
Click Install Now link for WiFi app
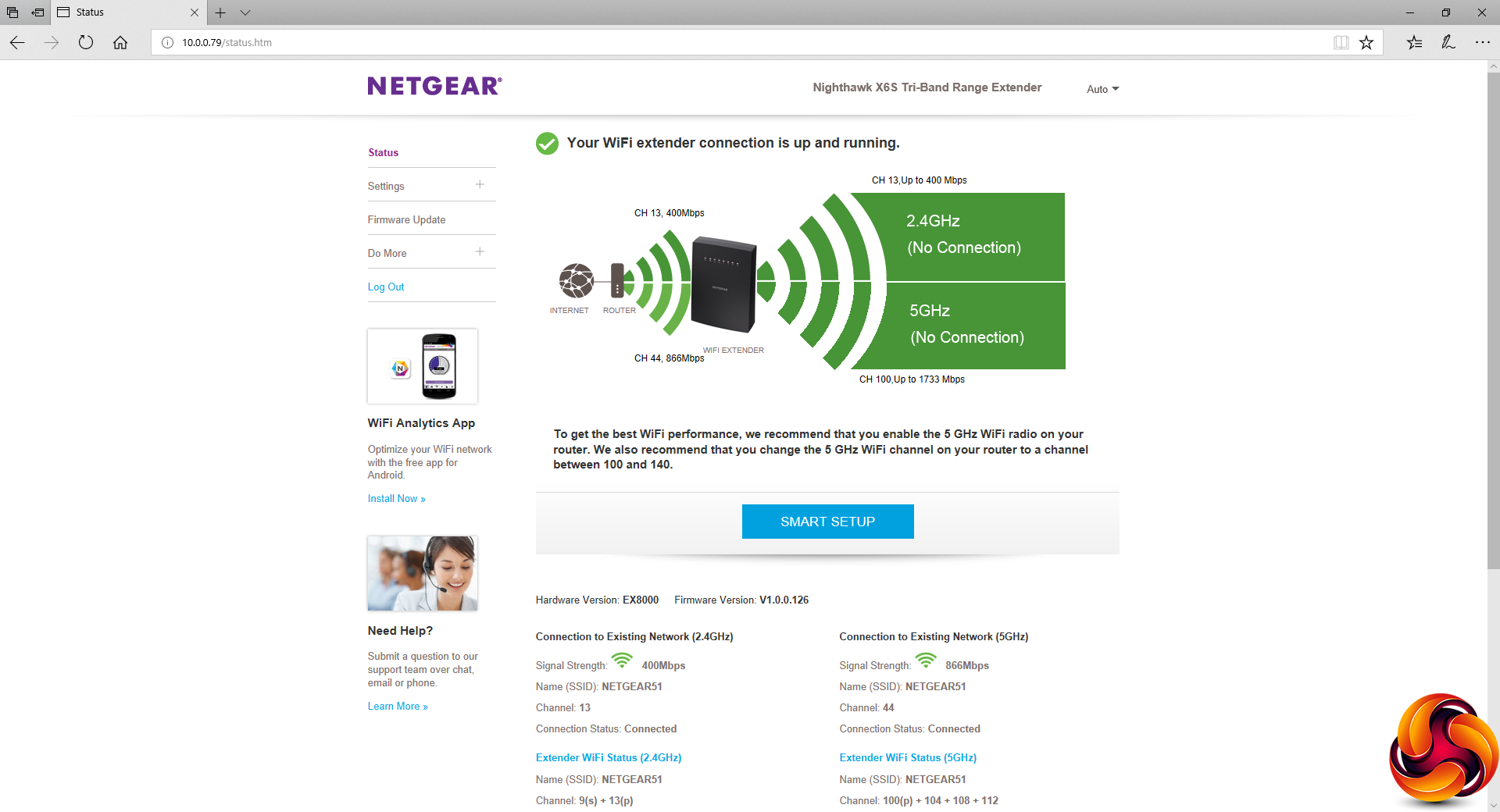click(396, 498)
